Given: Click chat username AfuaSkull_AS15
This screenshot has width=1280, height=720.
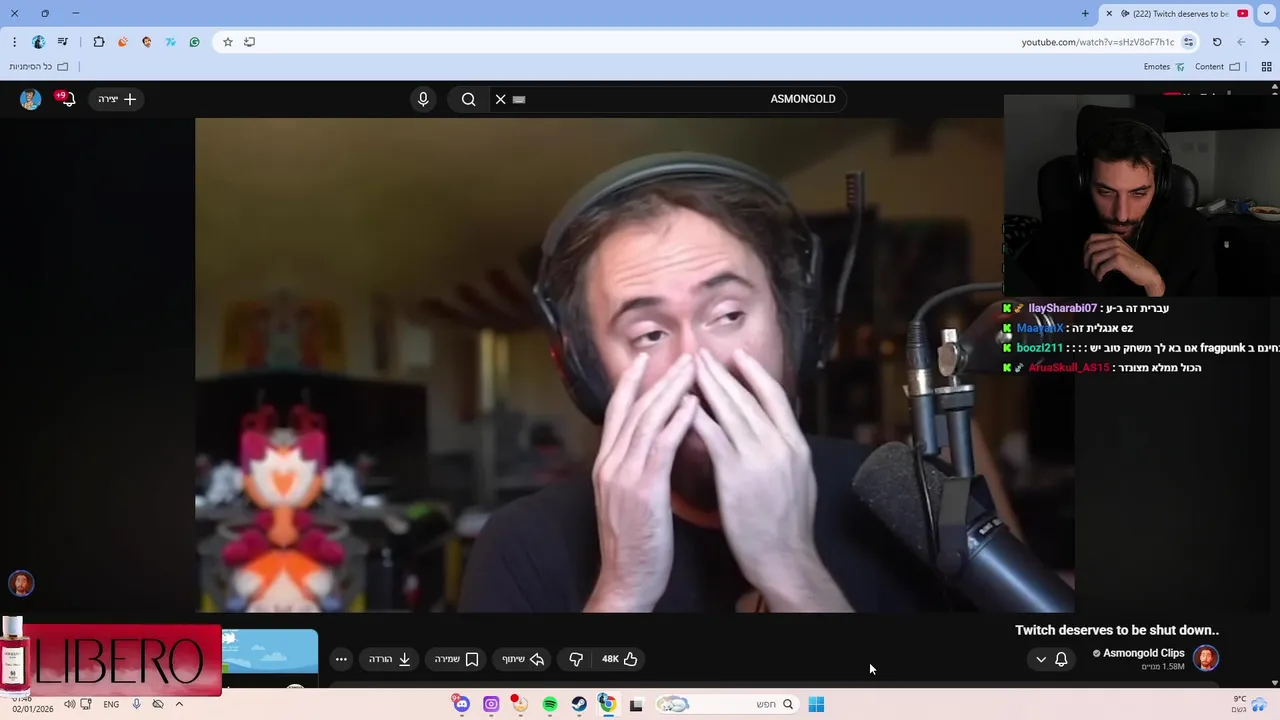Looking at the screenshot, I should click(x=1069, y=368).
